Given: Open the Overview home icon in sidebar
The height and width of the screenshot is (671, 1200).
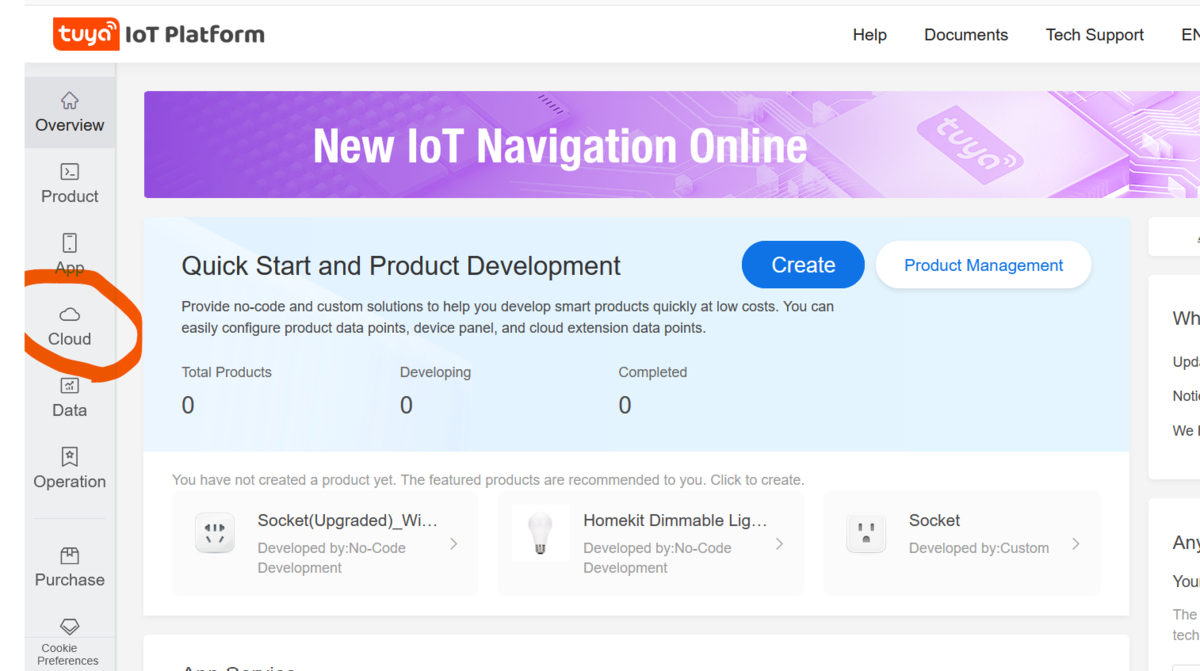Looking at the screenshot, I should (x=69, y=100).
